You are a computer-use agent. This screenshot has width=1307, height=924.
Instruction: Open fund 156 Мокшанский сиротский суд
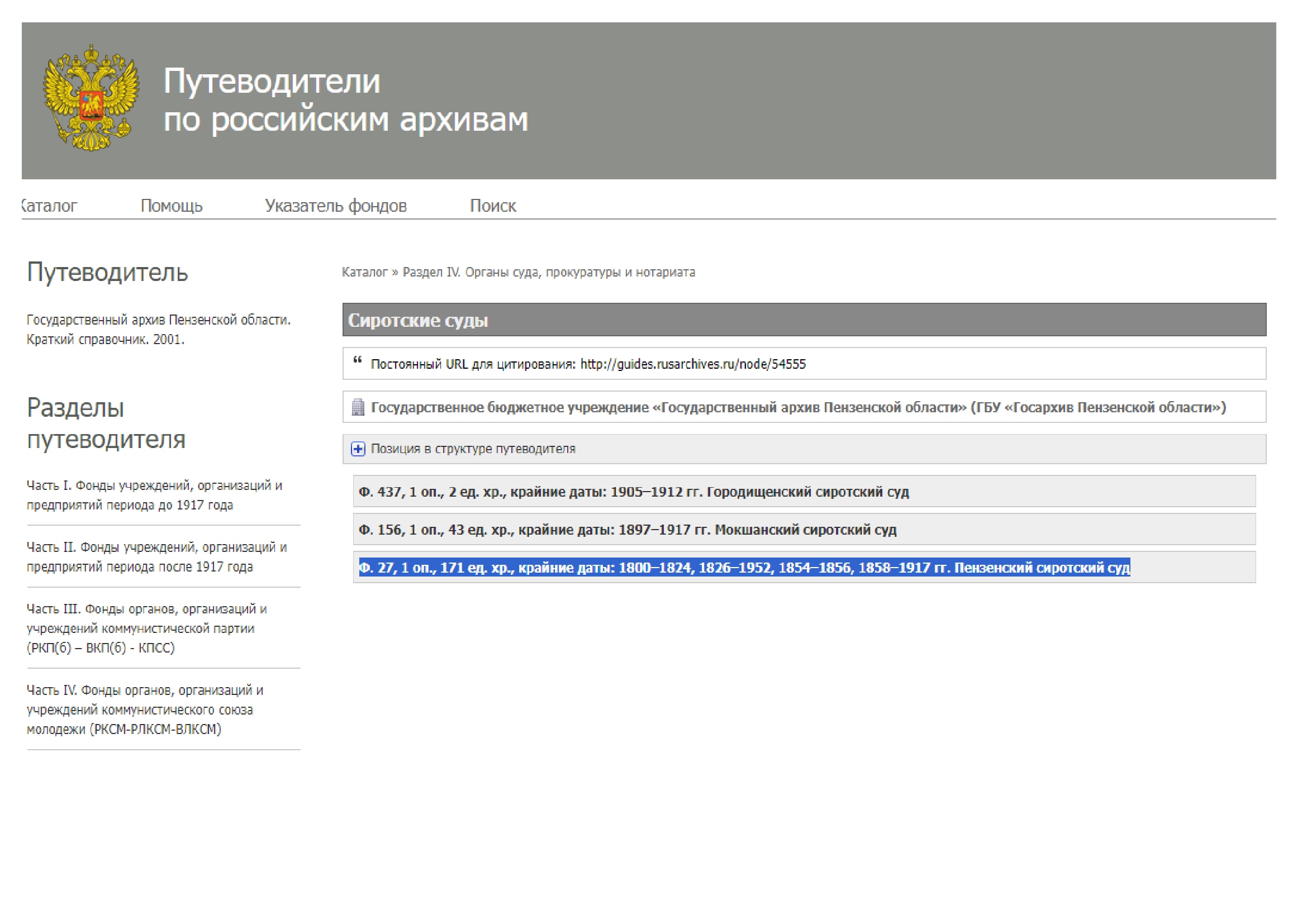(628, 530)
